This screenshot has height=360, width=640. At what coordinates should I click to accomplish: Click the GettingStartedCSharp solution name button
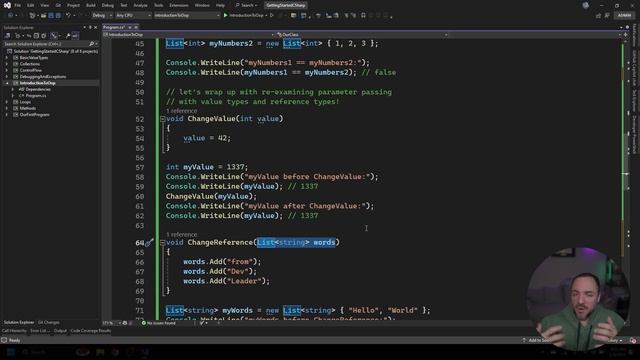click(x=286, y=5)
